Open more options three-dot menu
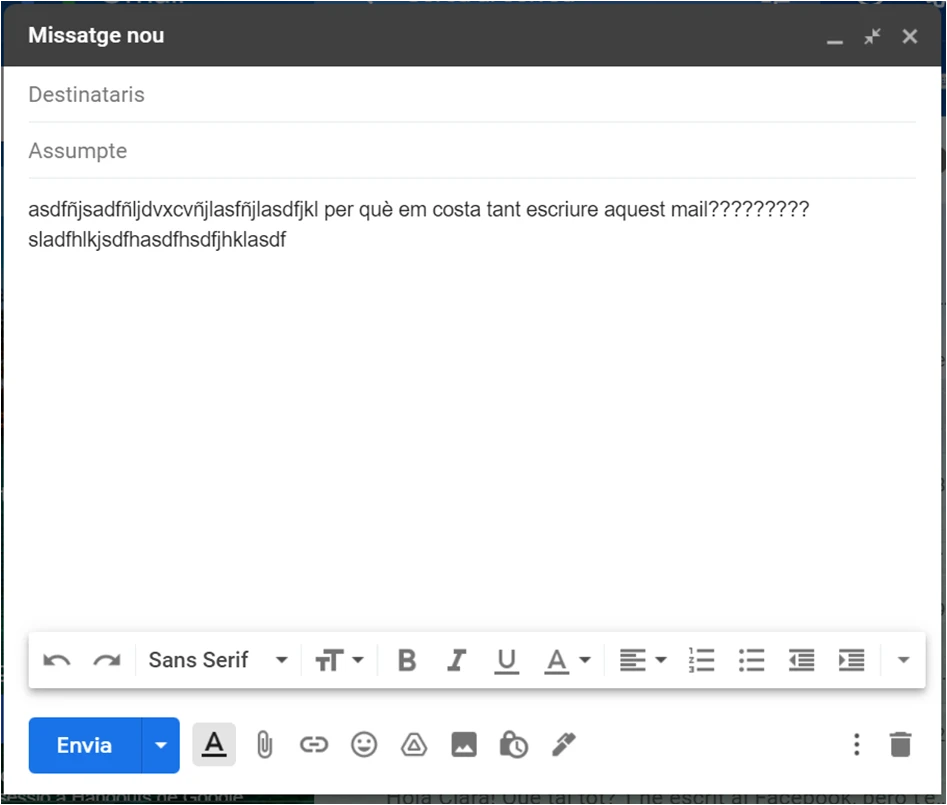Screen dimensions: 947x805 [856, 745]
